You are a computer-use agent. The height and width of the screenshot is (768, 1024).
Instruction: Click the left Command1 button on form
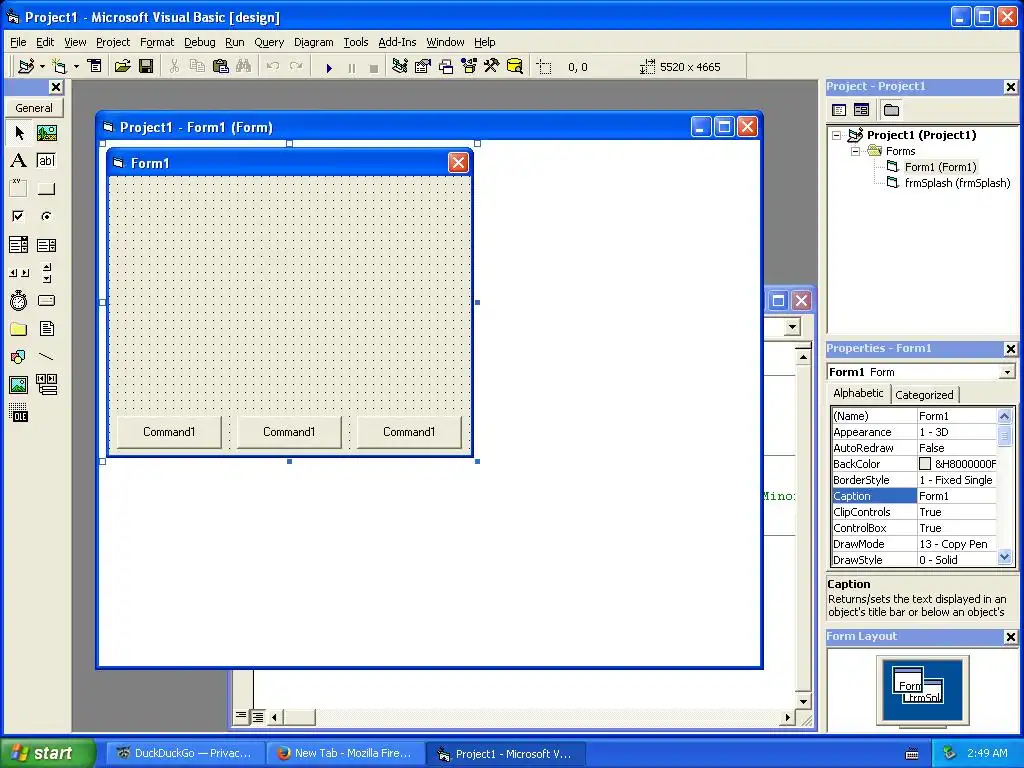click(169, 432)
